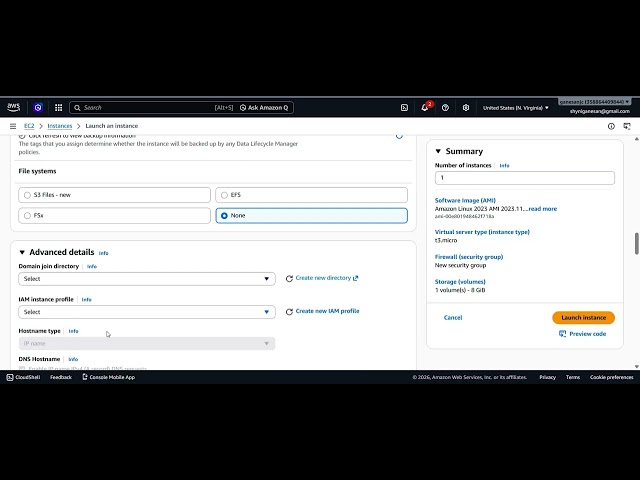Click Info next to Hostname type

[73, 331]
